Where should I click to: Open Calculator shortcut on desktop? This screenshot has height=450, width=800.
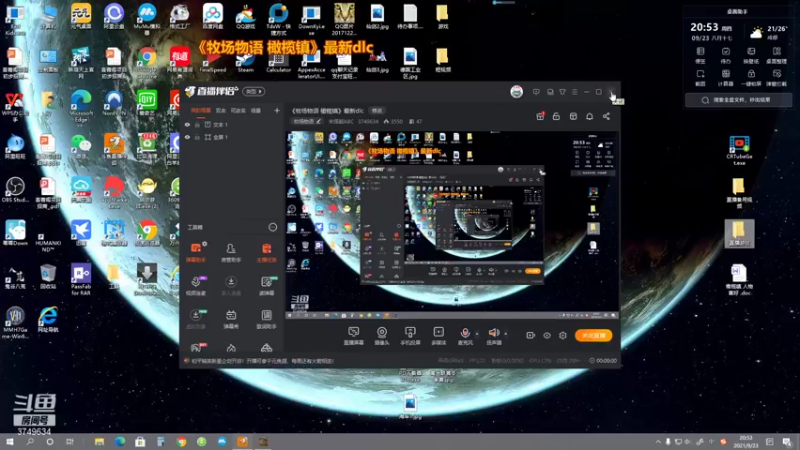278,63
